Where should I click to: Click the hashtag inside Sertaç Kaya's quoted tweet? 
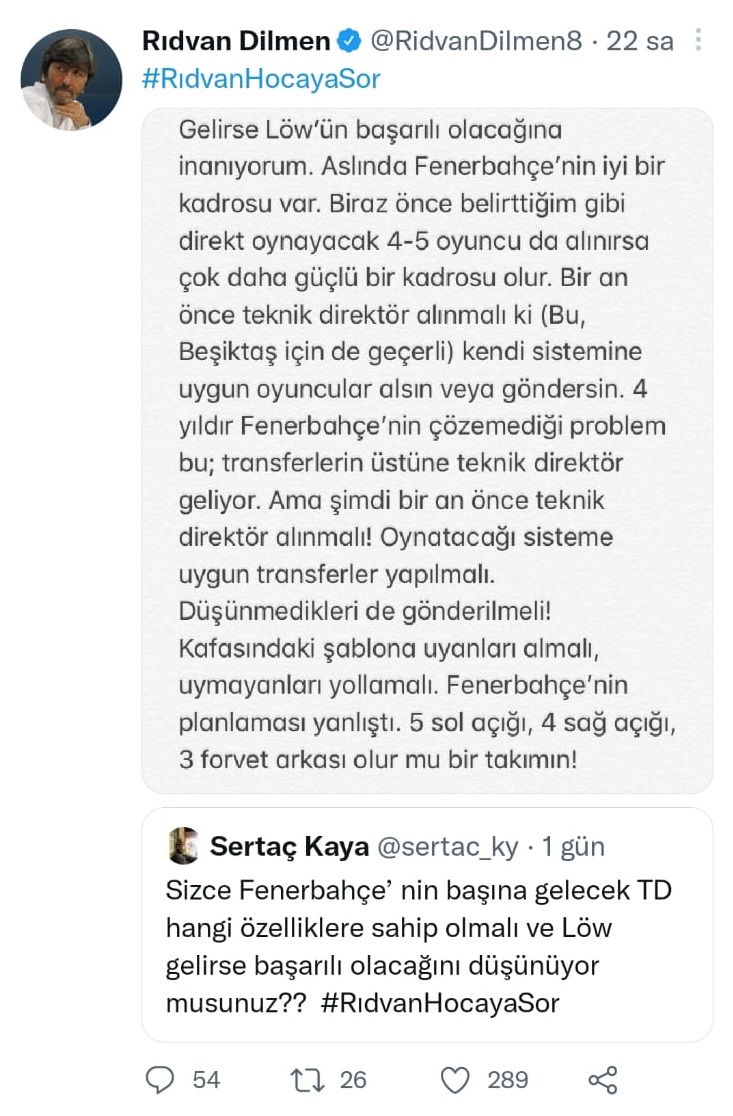pos(441,1003)
